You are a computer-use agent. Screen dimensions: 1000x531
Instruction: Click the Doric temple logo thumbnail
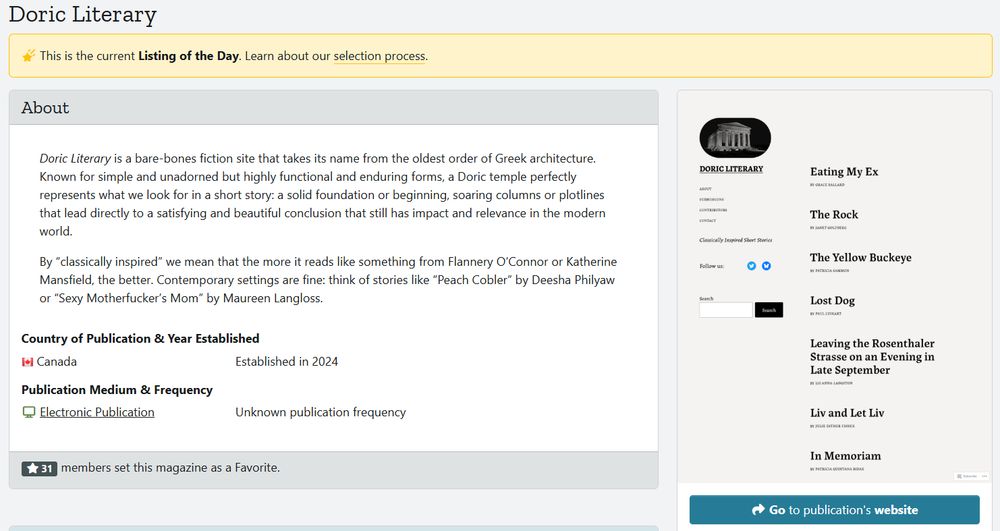coord(735,138)
